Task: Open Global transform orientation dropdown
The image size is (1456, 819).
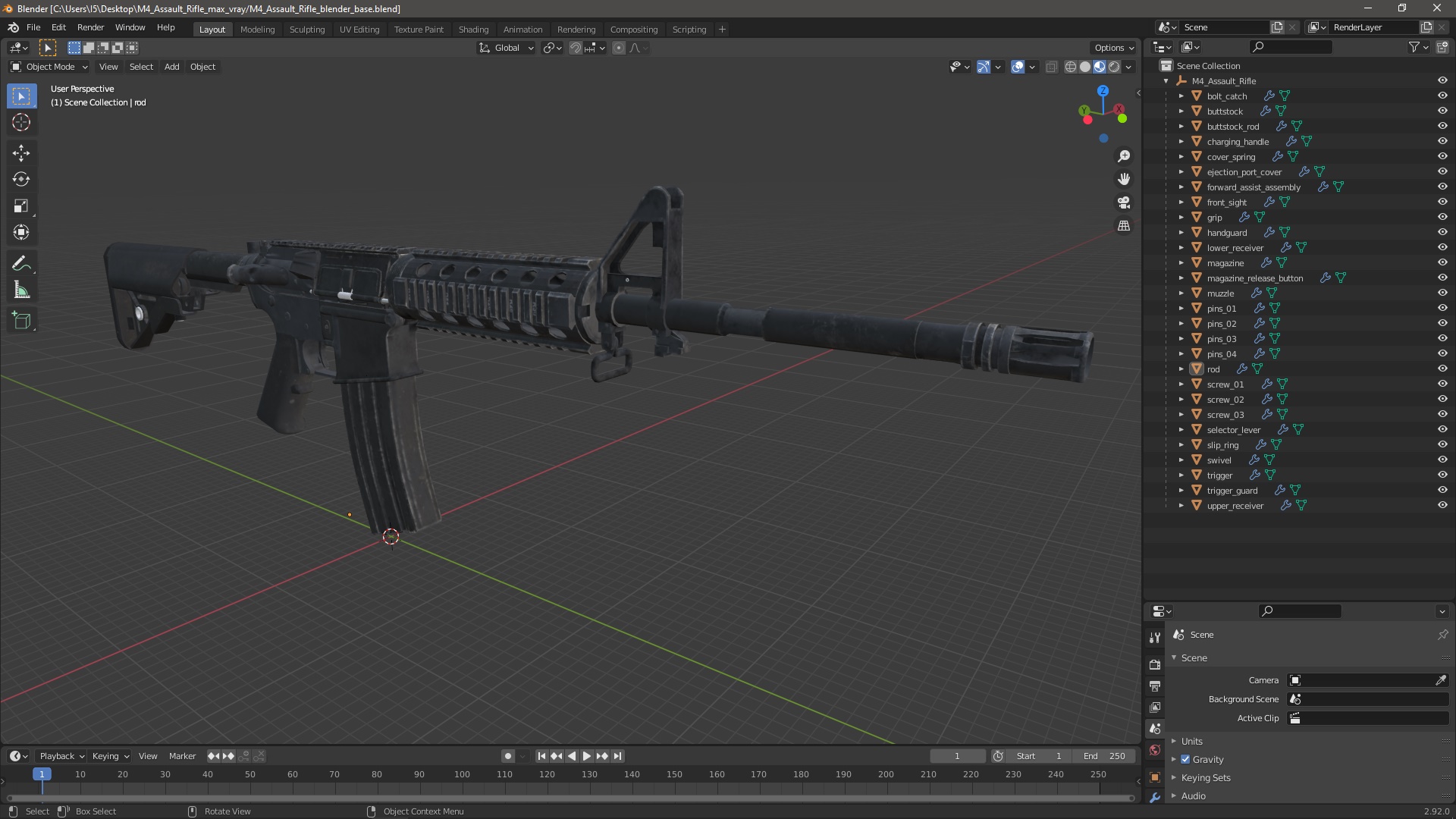Action: [x=506, y=48]
